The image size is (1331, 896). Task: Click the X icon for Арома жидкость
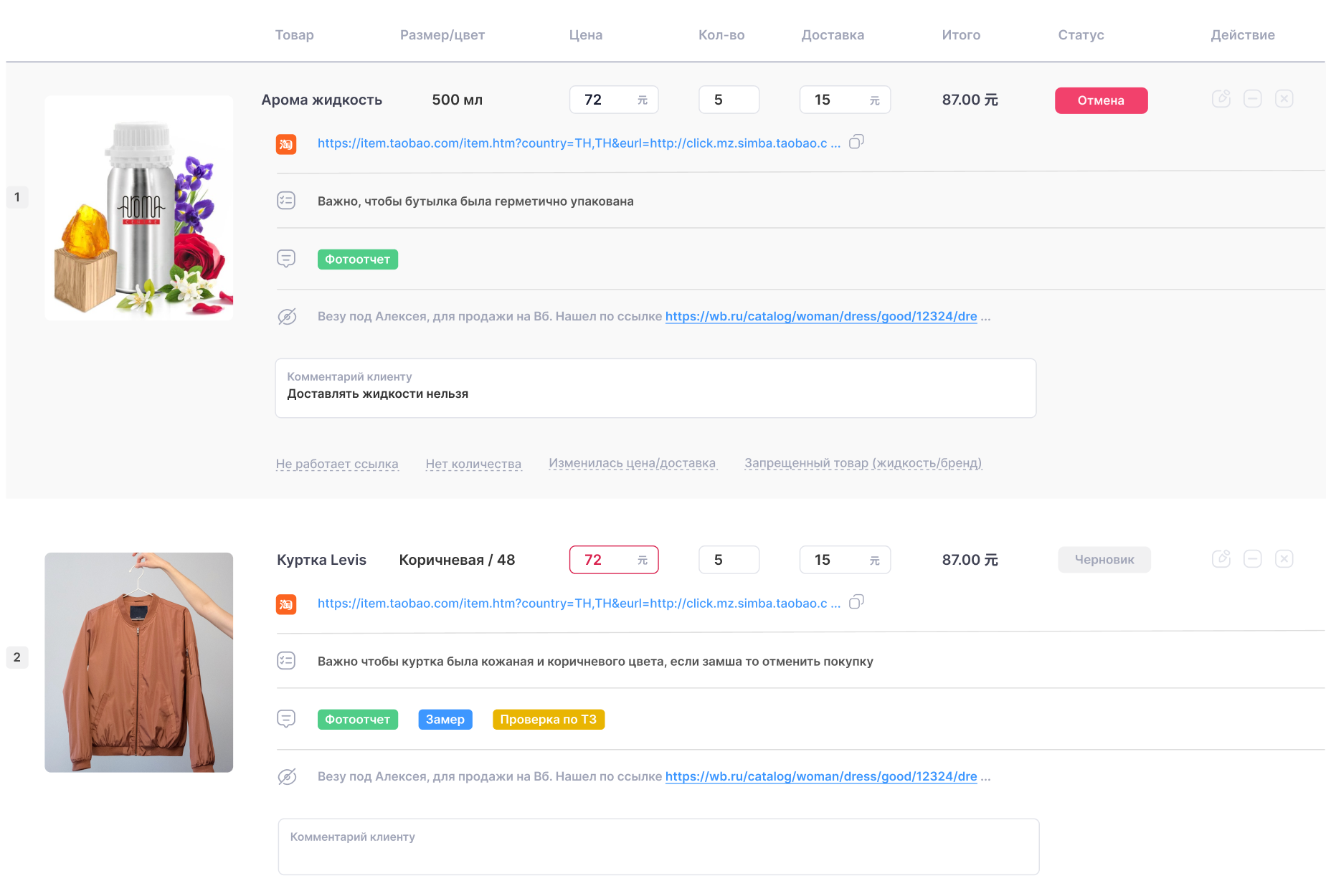click(x=1284, y=99)
